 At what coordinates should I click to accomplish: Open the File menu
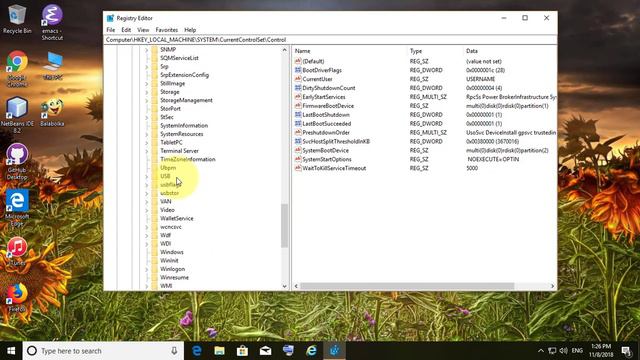pyautogui.click(x=111, y=30)
